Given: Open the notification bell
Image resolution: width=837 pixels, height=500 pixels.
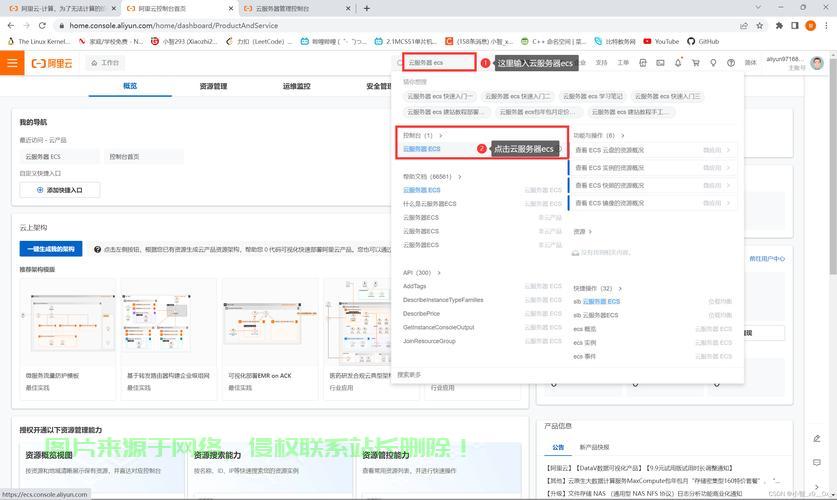Looking at the screenshot, I should (x=678, y=63).
